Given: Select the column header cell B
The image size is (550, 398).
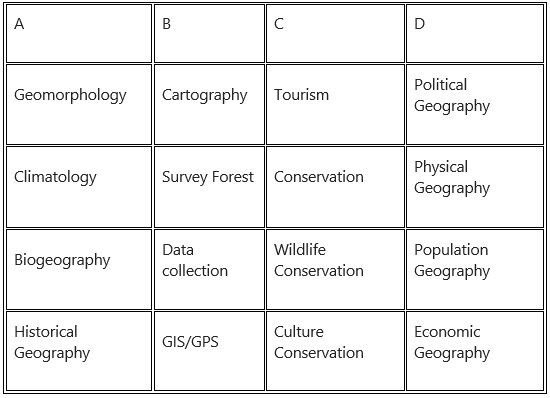Looking at the screenshot, I should [209, 34].
